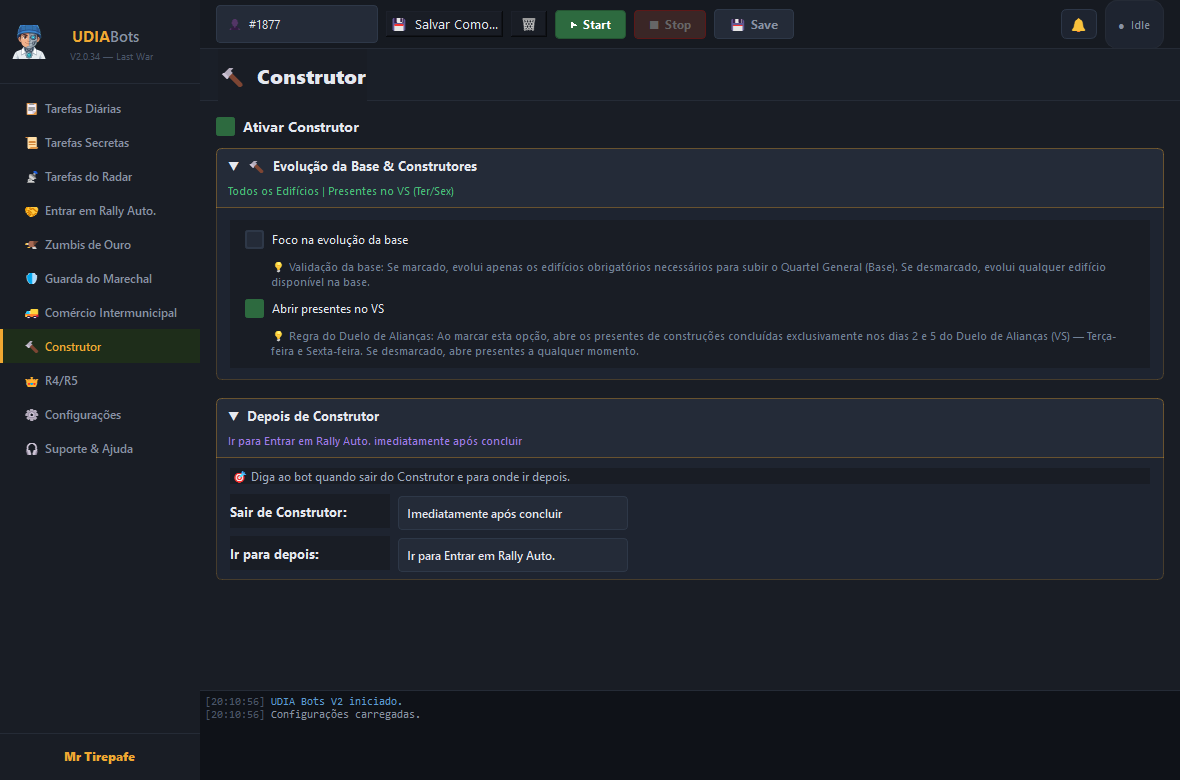Click the Guarda do Marechal shield icon

point(32,279)
